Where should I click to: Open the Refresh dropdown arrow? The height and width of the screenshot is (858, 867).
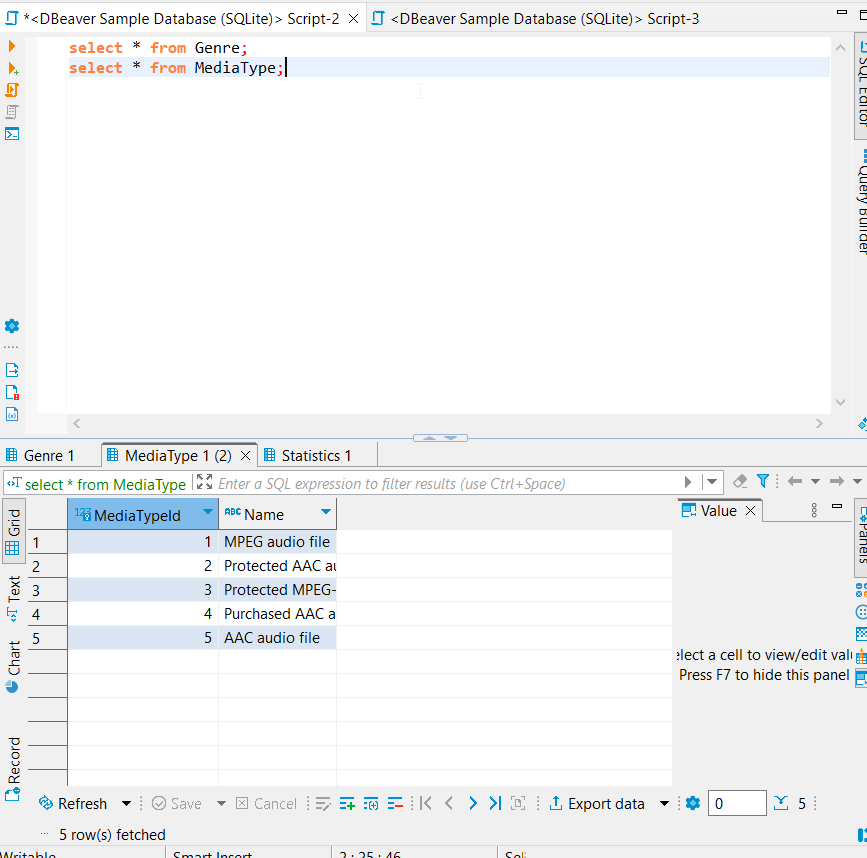[124, 803]
